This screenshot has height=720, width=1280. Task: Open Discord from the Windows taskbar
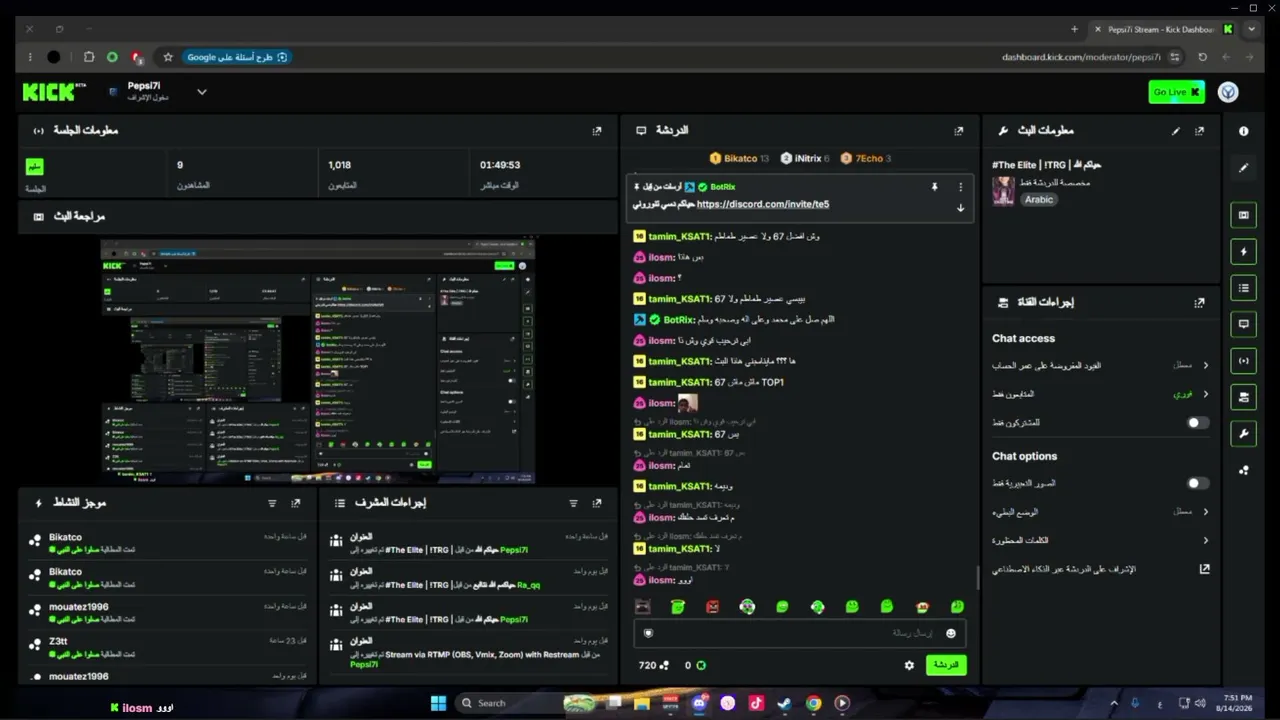click(700, 703)
